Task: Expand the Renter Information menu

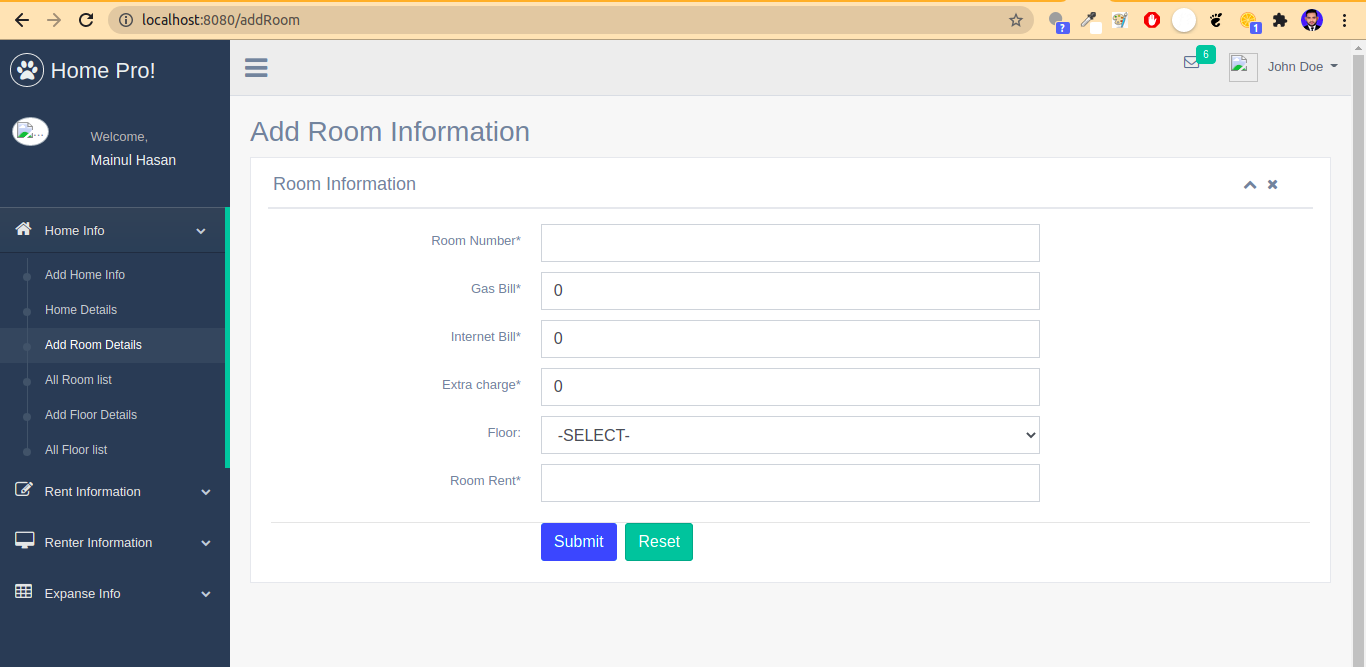Action: pos(97,542)
